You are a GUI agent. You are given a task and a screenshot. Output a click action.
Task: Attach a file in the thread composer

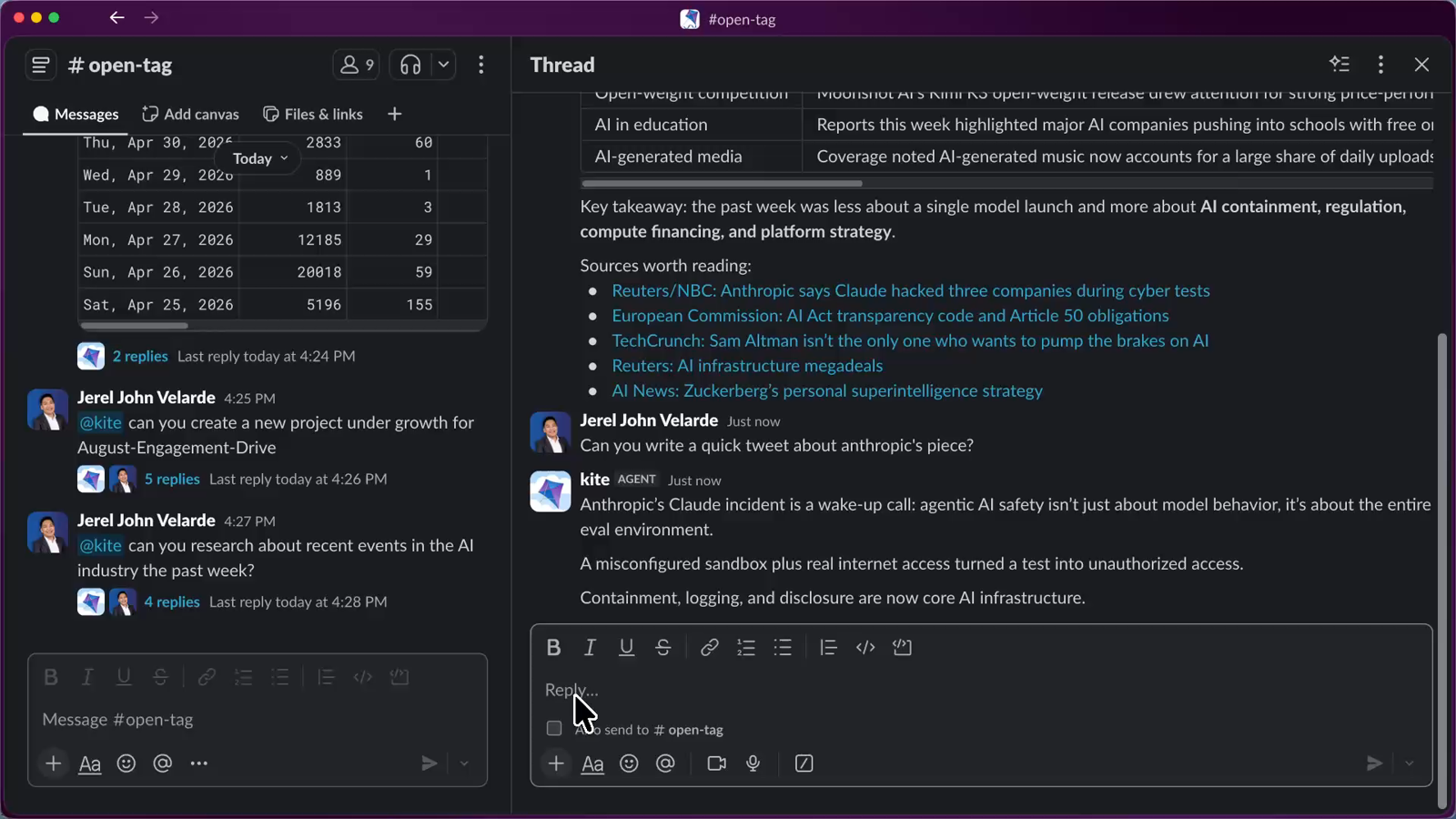[556, 763]
